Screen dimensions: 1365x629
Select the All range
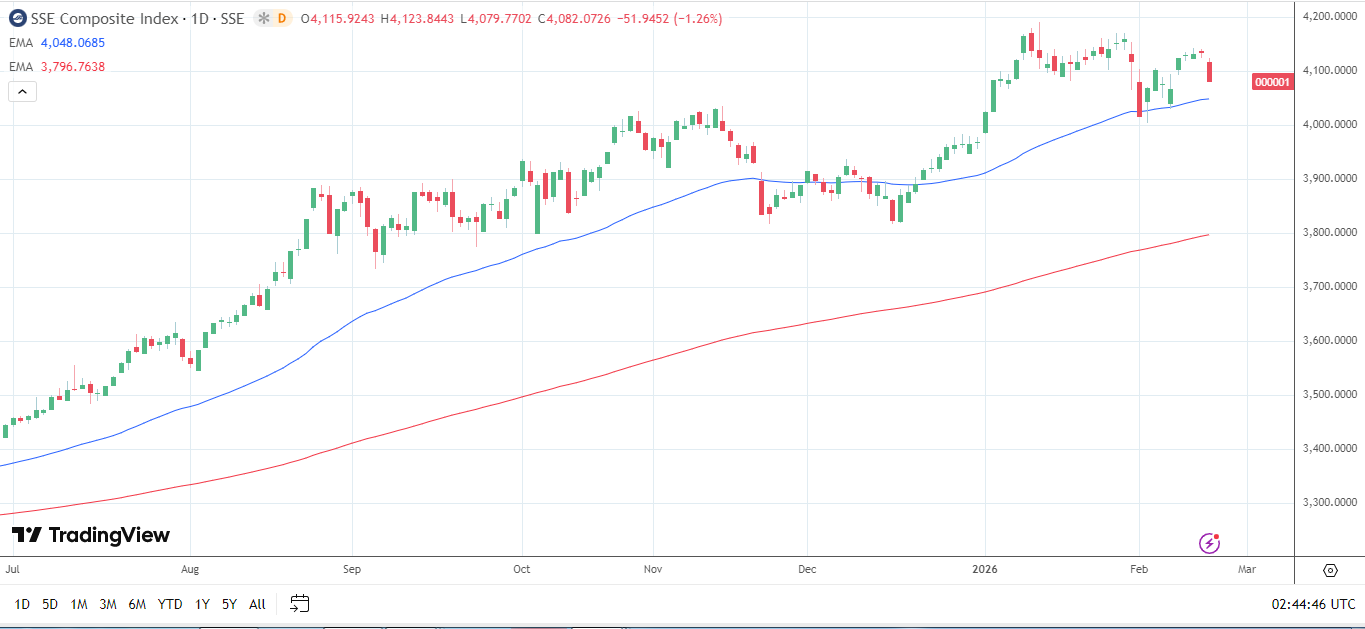click(x=256, y=604)
